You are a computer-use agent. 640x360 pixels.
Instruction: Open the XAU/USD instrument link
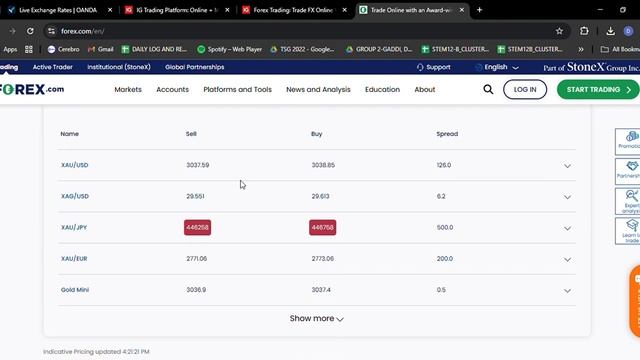tap(75, 165)
